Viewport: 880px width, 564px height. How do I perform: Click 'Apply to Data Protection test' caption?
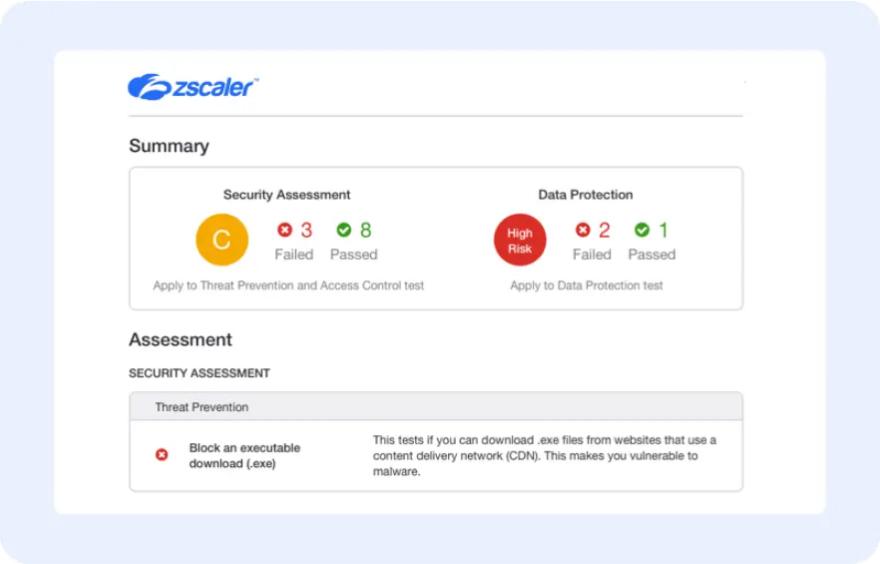(586, 286)
